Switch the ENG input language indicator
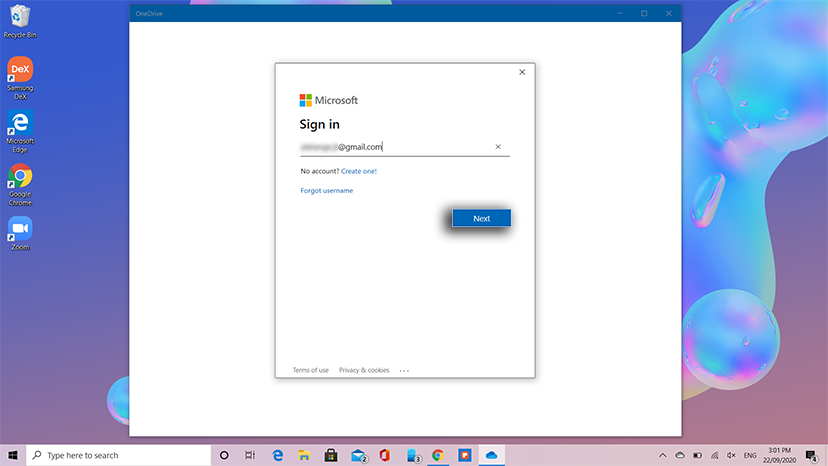Screen dimensions: 828x466 point(750,455)
